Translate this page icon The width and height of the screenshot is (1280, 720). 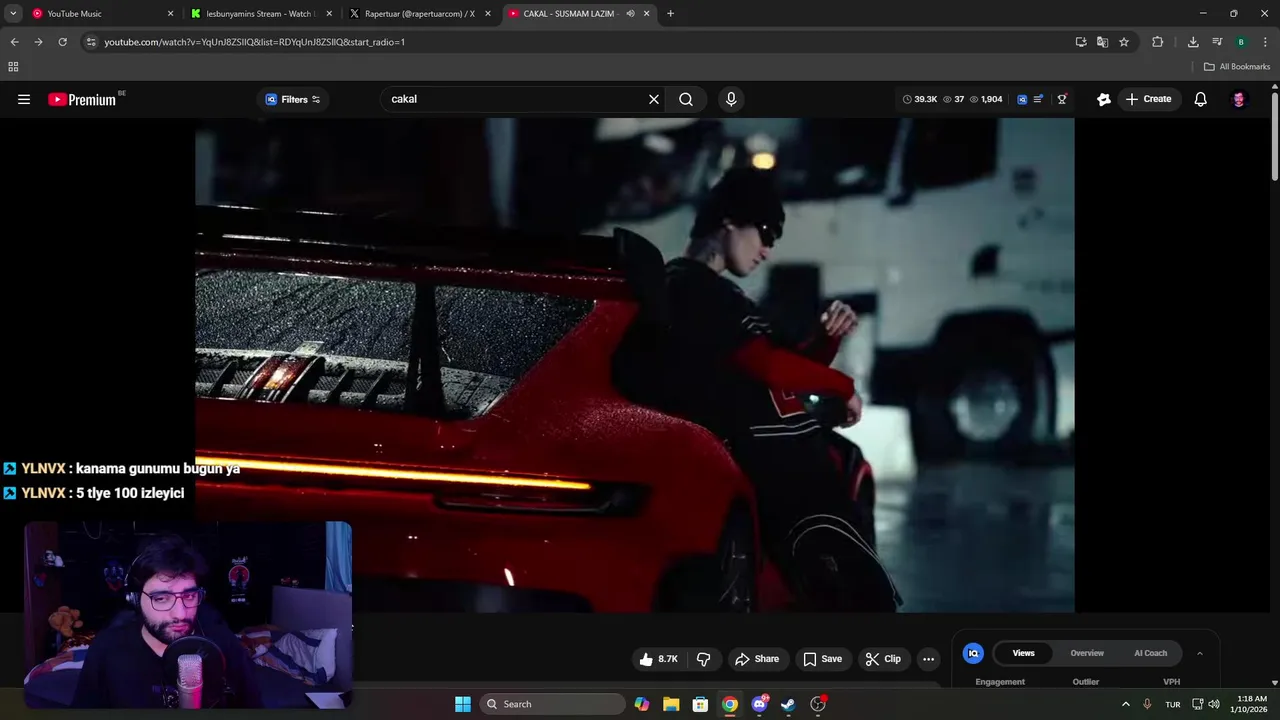1102,42
